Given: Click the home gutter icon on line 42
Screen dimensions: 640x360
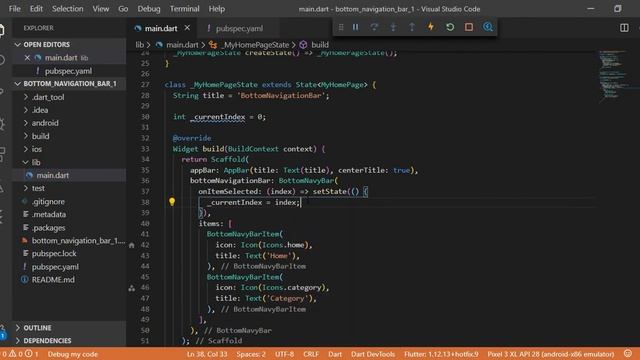Looking at the screenshot, I should click(x=131, y=245).
